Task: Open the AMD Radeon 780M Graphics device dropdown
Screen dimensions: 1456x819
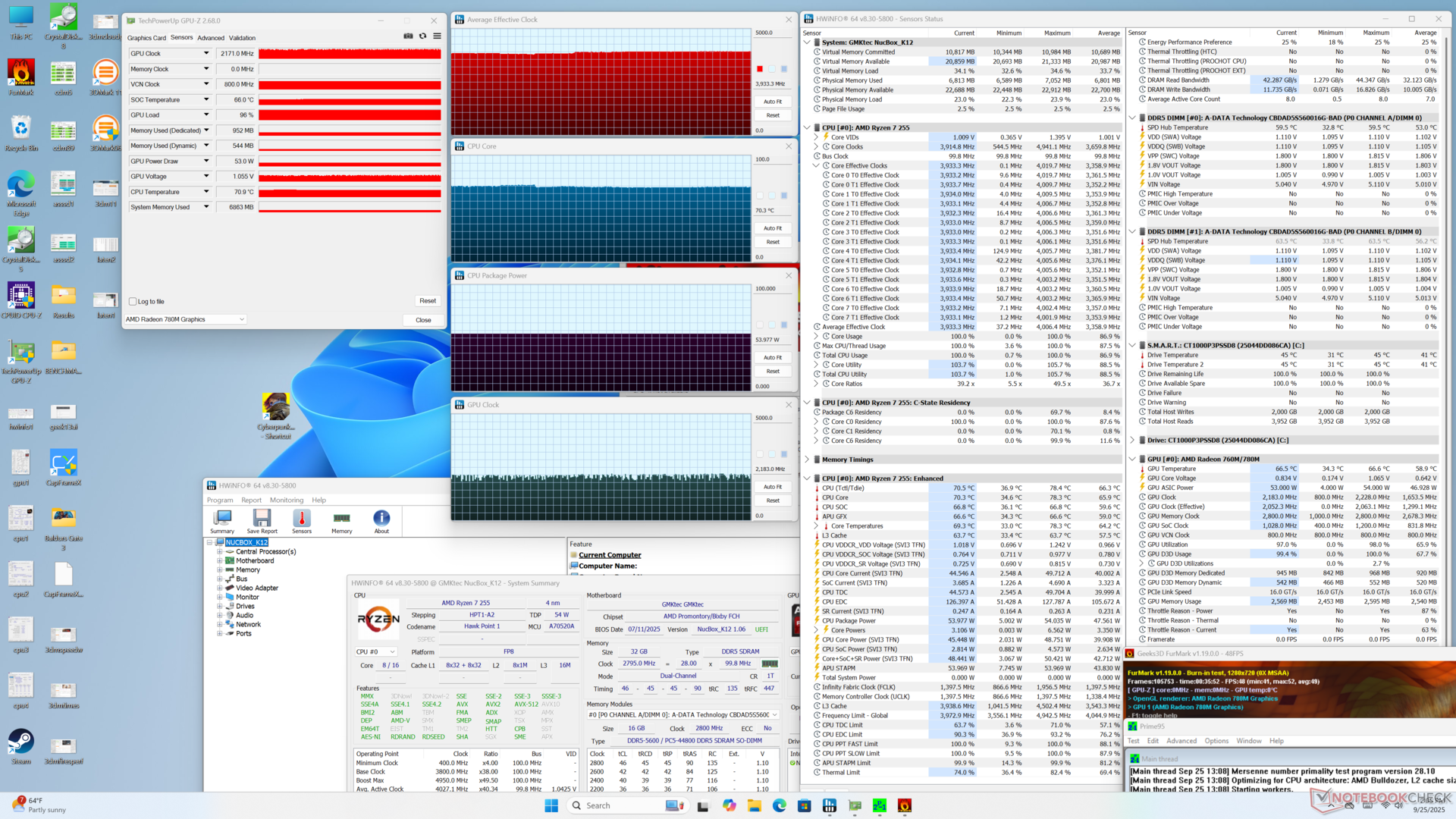Action: [185, 319]
